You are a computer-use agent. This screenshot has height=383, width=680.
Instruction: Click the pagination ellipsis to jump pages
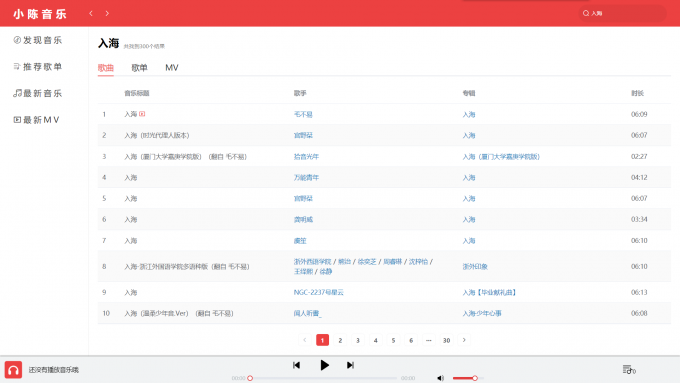click(428, 340)
